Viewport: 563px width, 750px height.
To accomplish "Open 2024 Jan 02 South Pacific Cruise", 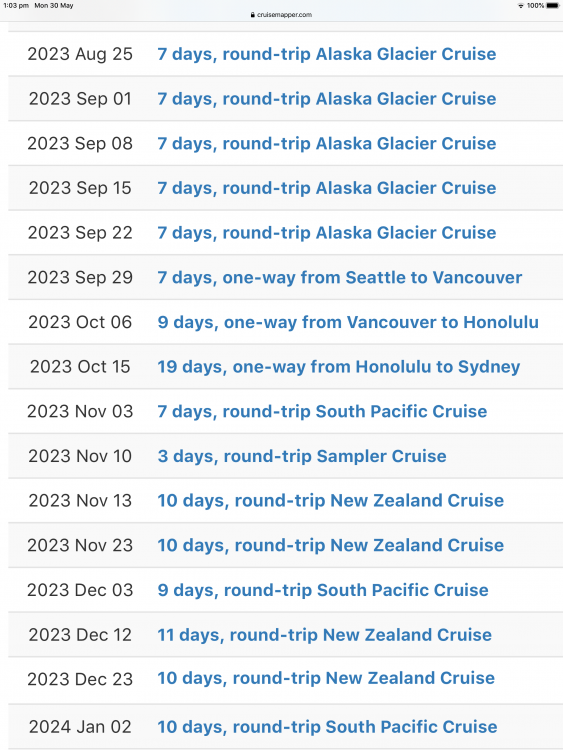I will click(x=327, y=727).
